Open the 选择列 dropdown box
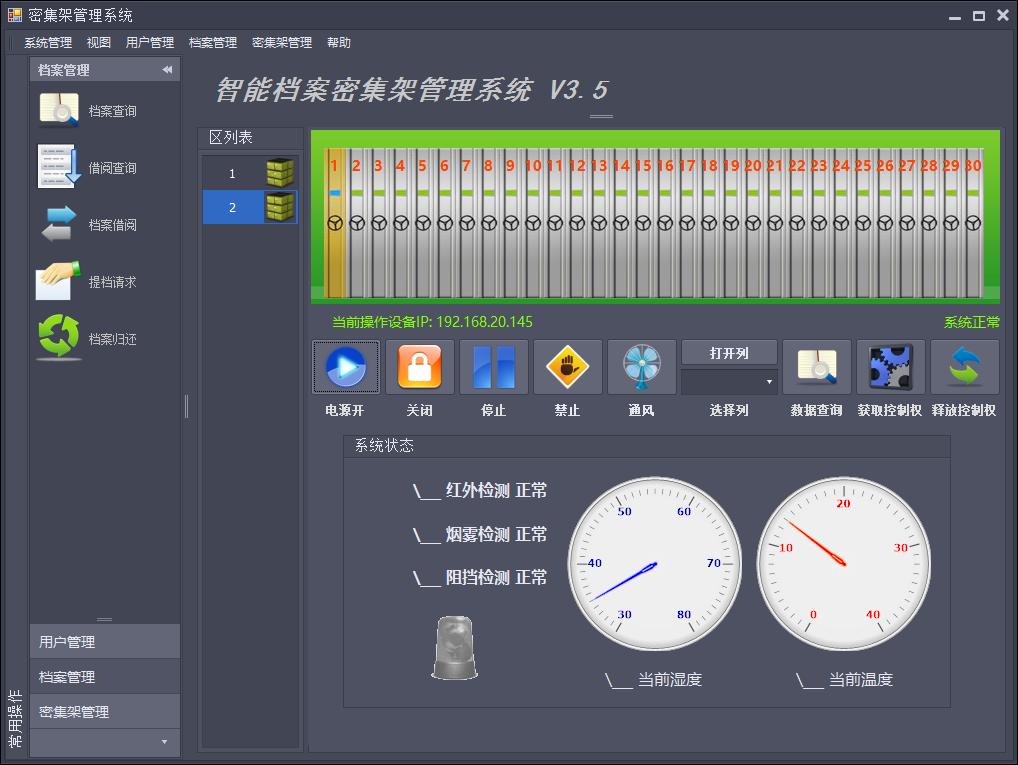The width and height of the screenshot is (1018, 765). (x=729, y=381)
